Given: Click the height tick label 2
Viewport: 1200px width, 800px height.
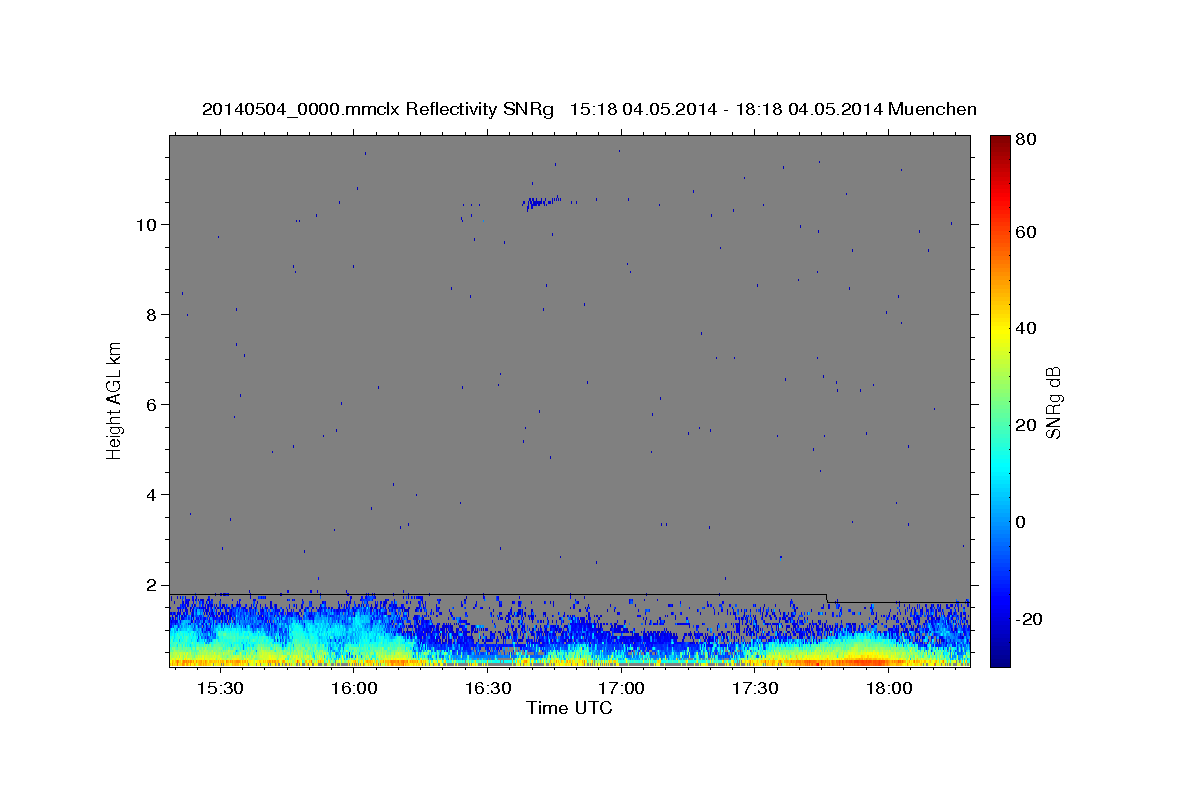Looking at the screenshot, I should pyautogui.click(x=153, y=584).
